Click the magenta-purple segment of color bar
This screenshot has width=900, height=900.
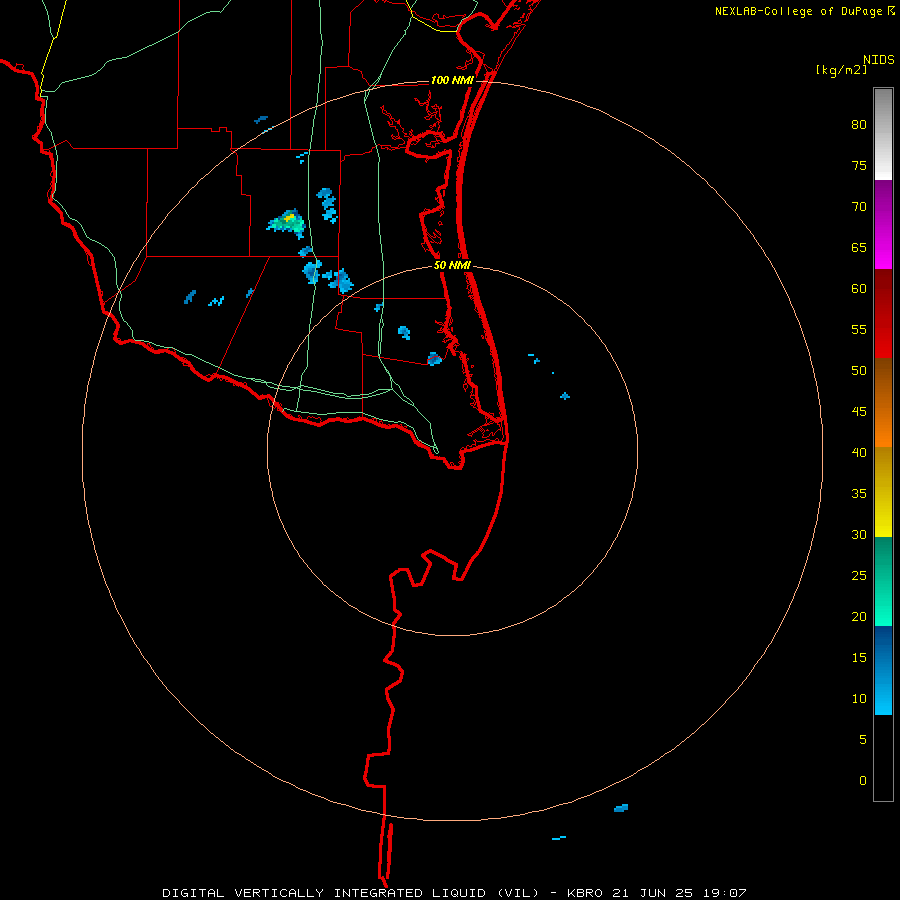tap(883, 225)
